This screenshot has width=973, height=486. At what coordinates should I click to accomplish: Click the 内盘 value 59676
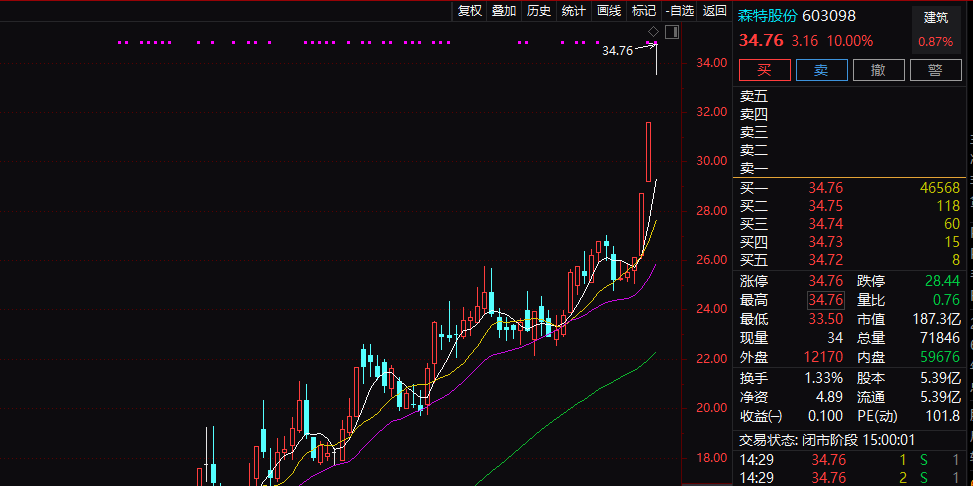[939, 357]
